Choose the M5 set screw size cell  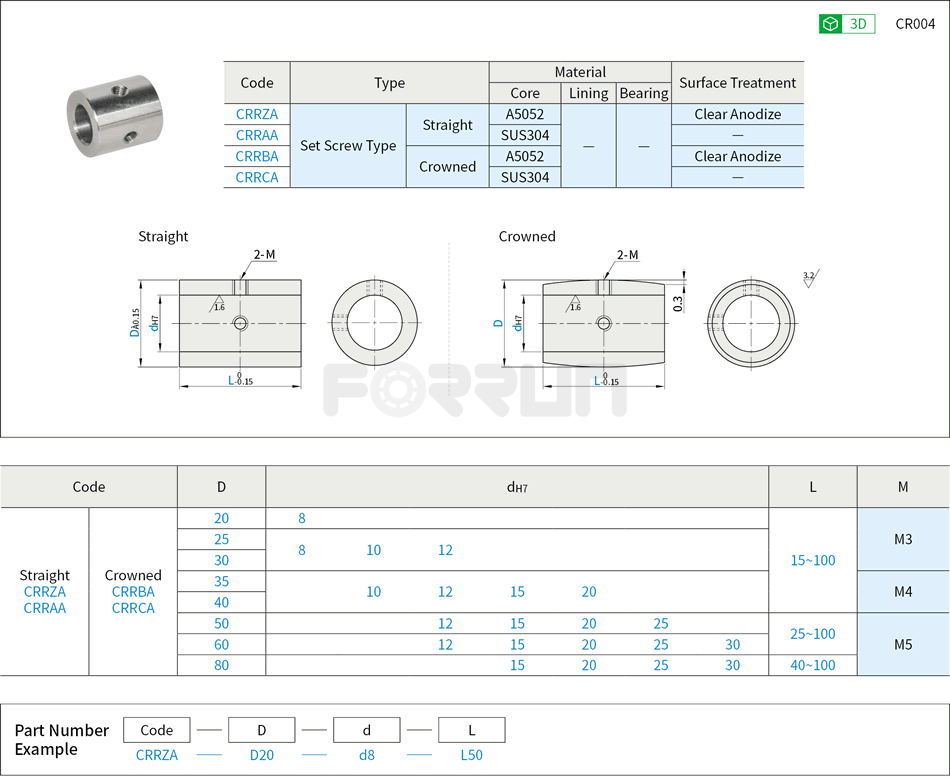(903, 644)
